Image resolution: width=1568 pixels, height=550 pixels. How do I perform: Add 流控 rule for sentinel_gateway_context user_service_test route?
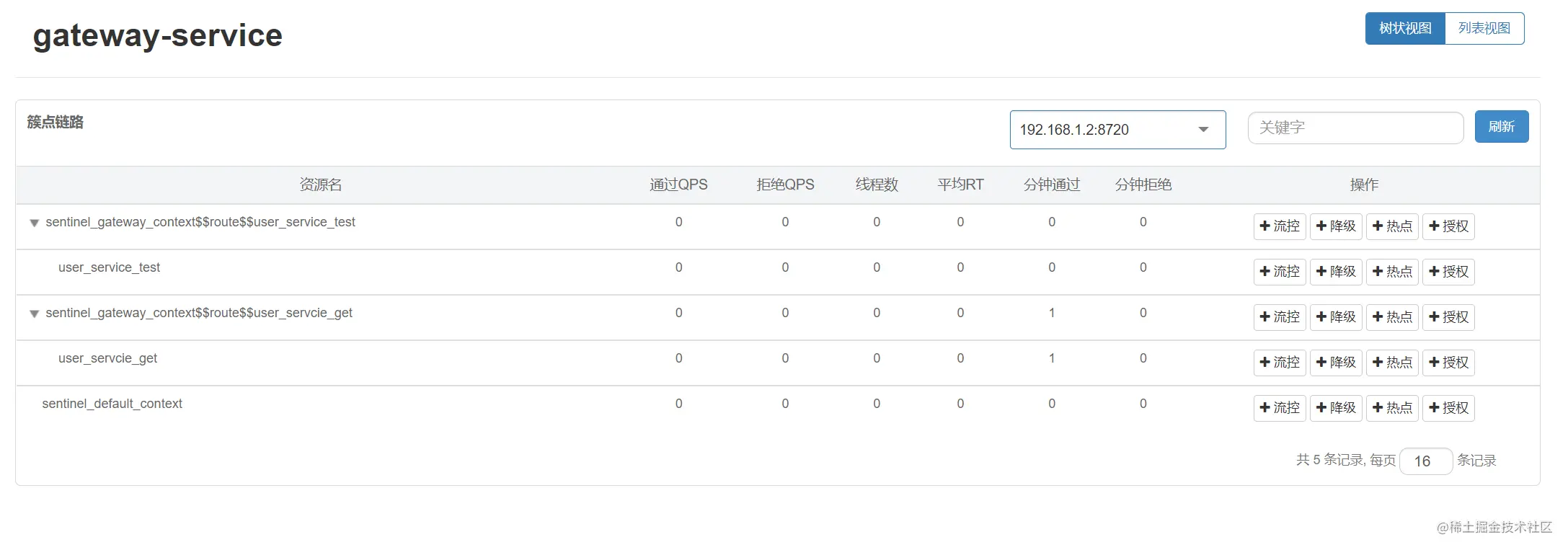click(1280, 226)
